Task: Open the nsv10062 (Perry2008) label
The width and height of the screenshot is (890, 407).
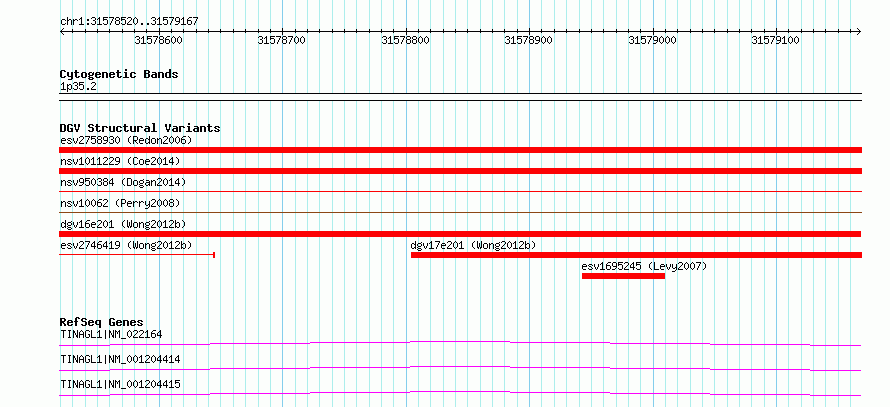Action: coord(120,203)
